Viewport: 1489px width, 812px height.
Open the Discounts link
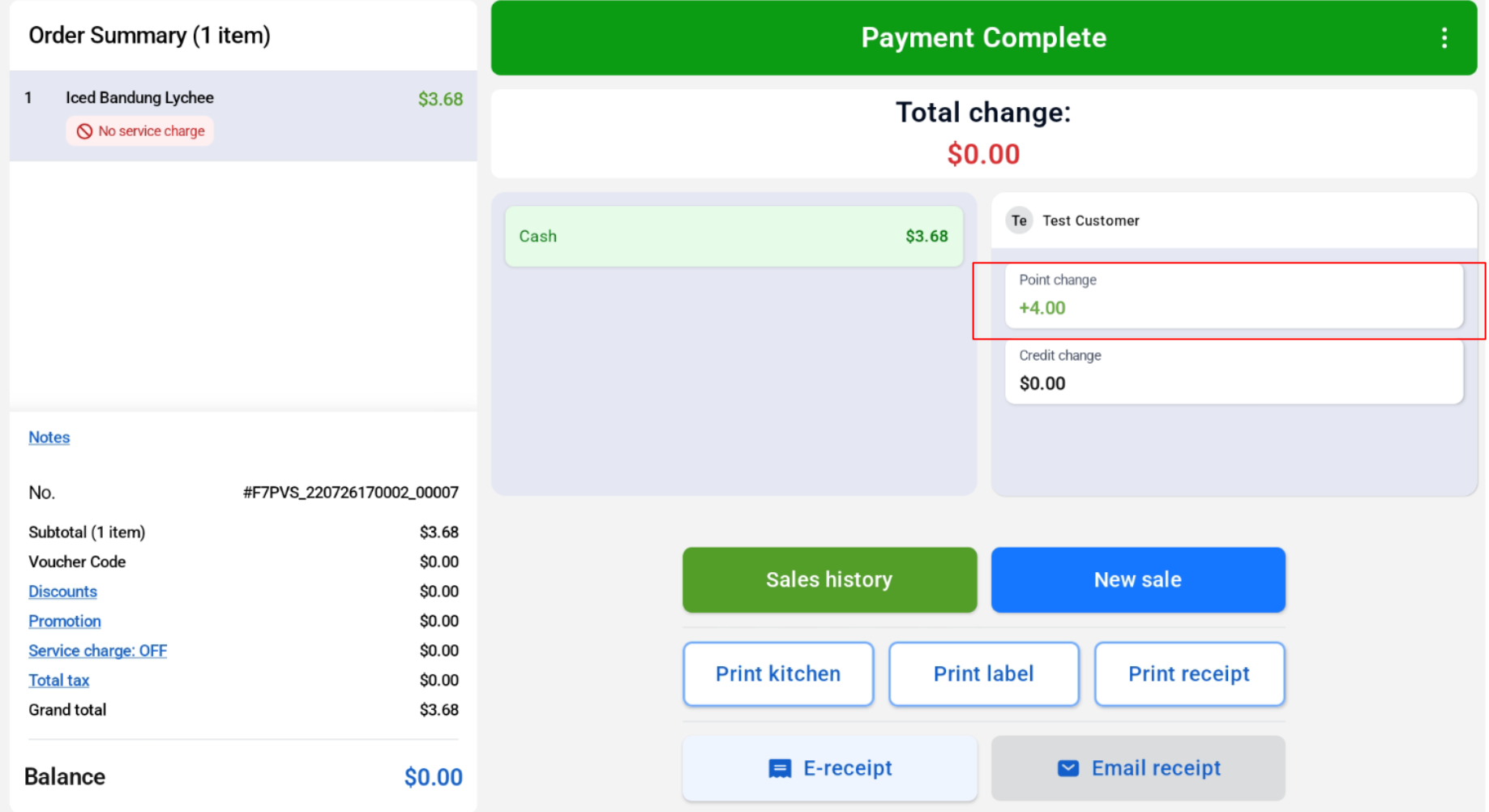point(62,592)
